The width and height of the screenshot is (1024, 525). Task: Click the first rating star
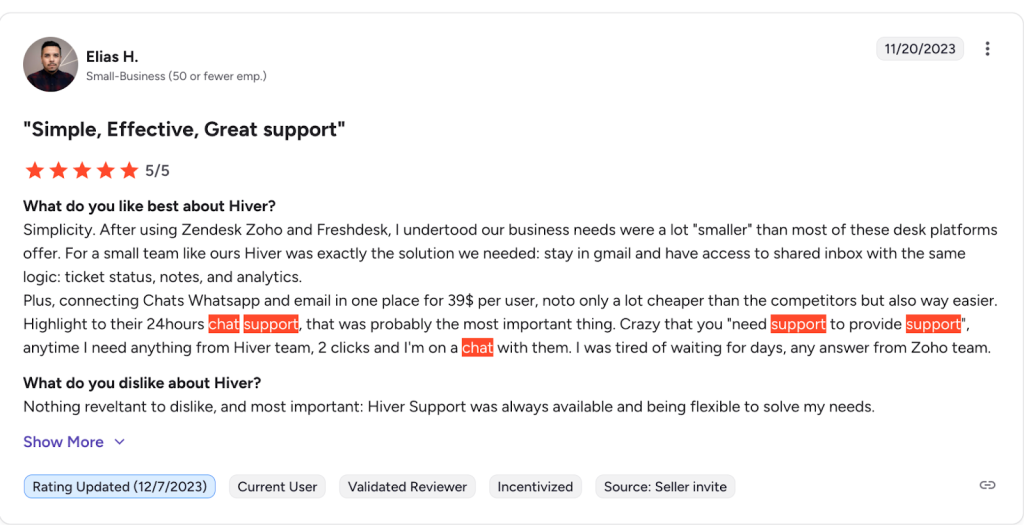(x=35, y=170)
